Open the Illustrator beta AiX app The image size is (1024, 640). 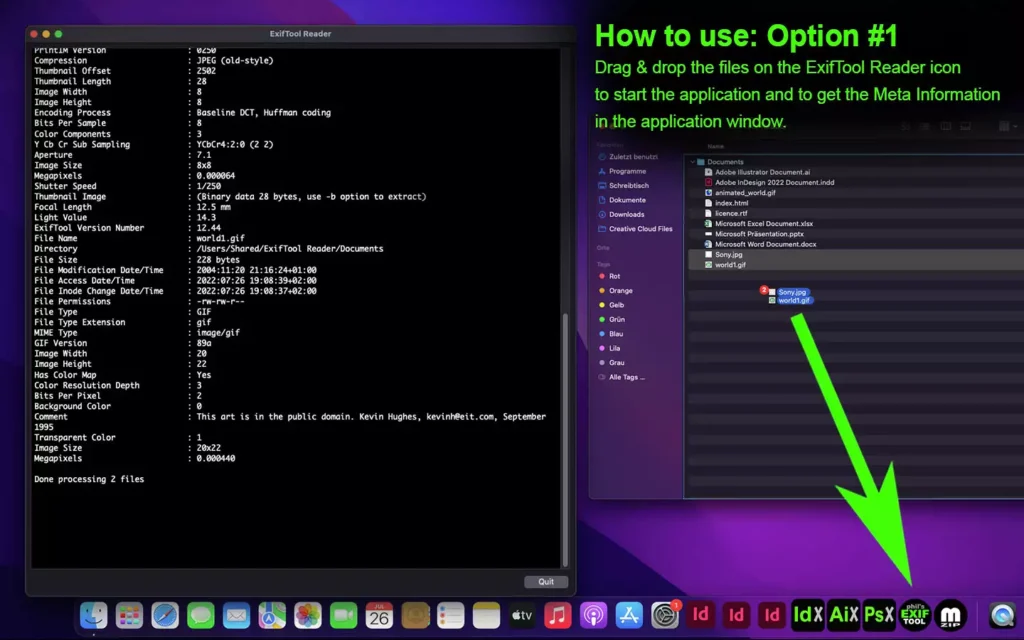843,615
